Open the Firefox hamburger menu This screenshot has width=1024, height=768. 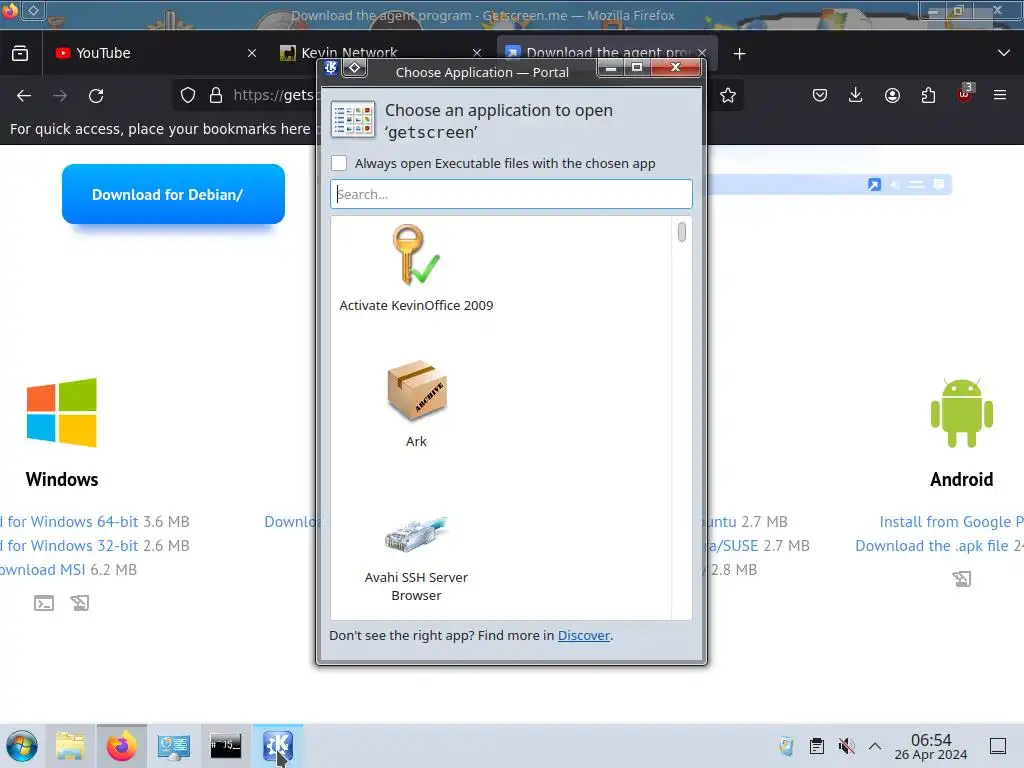point(1000,95)
